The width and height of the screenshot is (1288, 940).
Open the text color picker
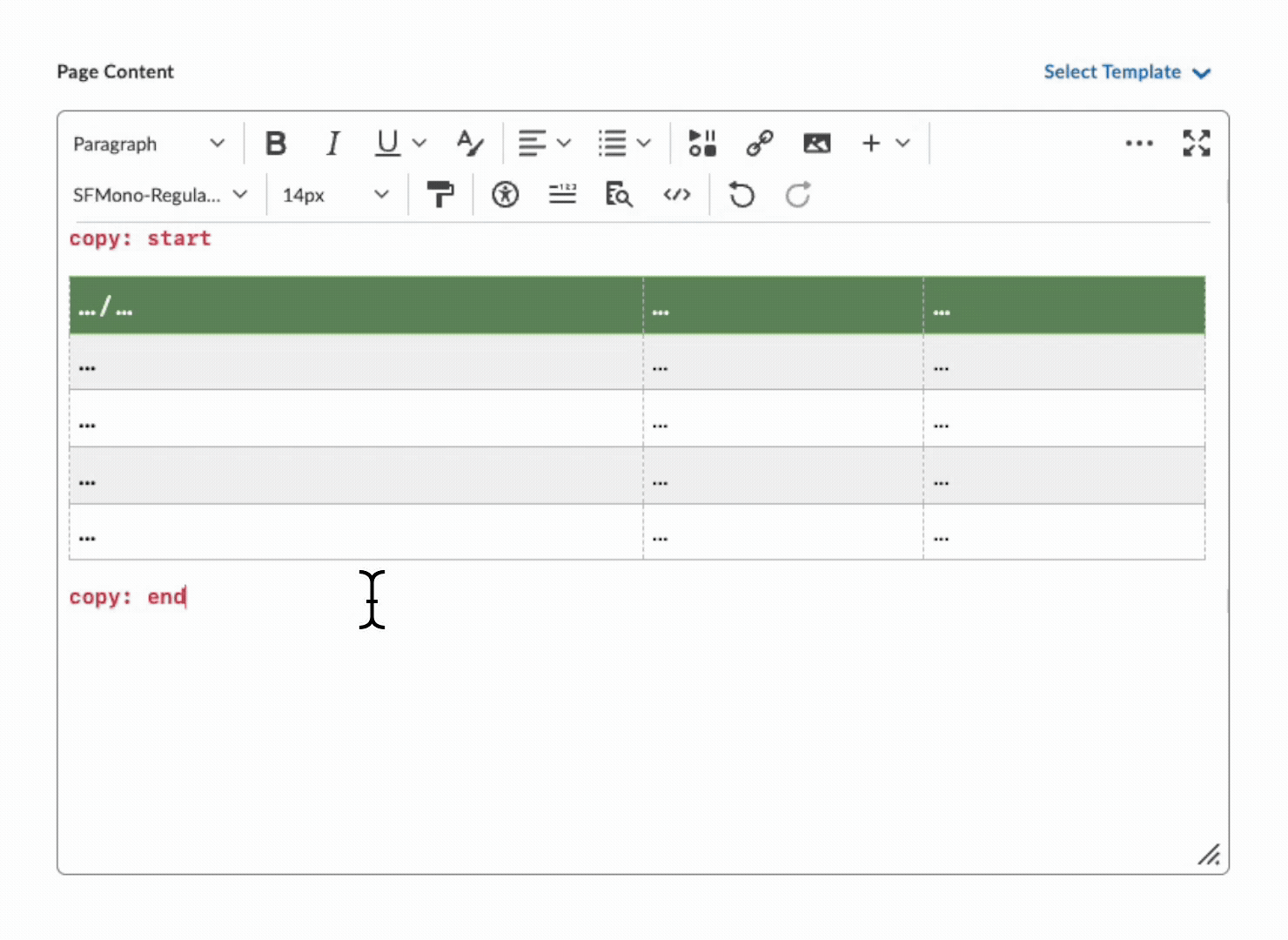(470, 144)
